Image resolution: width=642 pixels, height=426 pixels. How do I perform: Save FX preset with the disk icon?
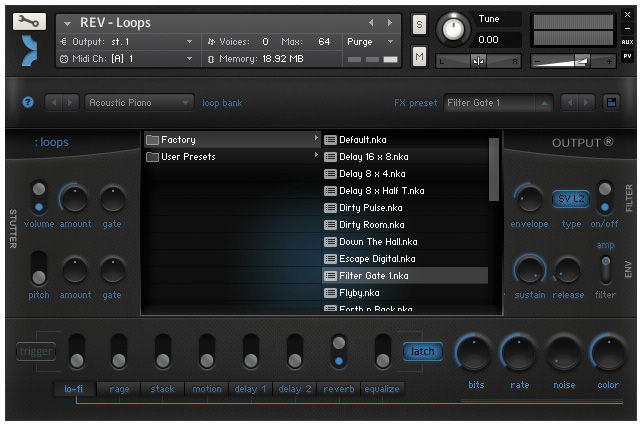611,102
